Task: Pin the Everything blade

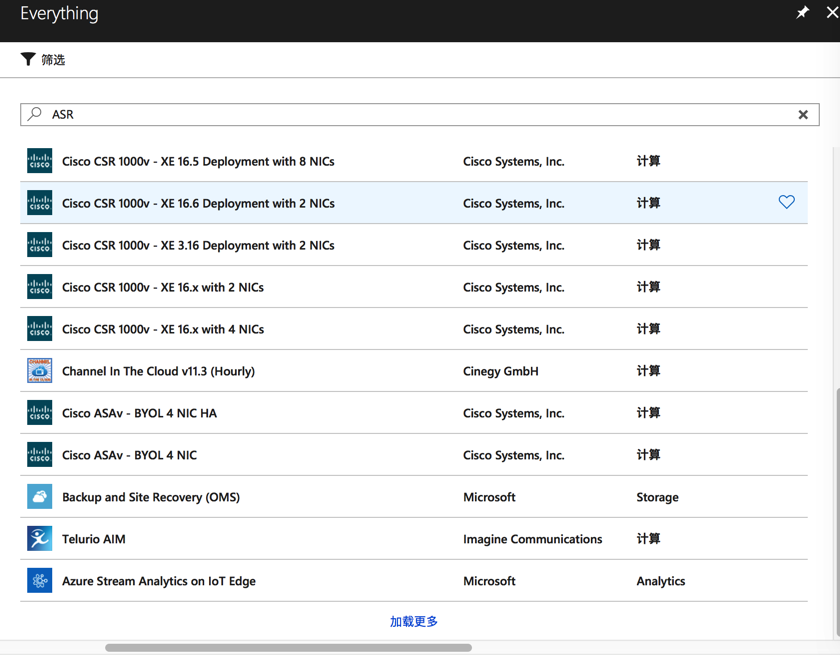Action: click(x=802, y=13)
